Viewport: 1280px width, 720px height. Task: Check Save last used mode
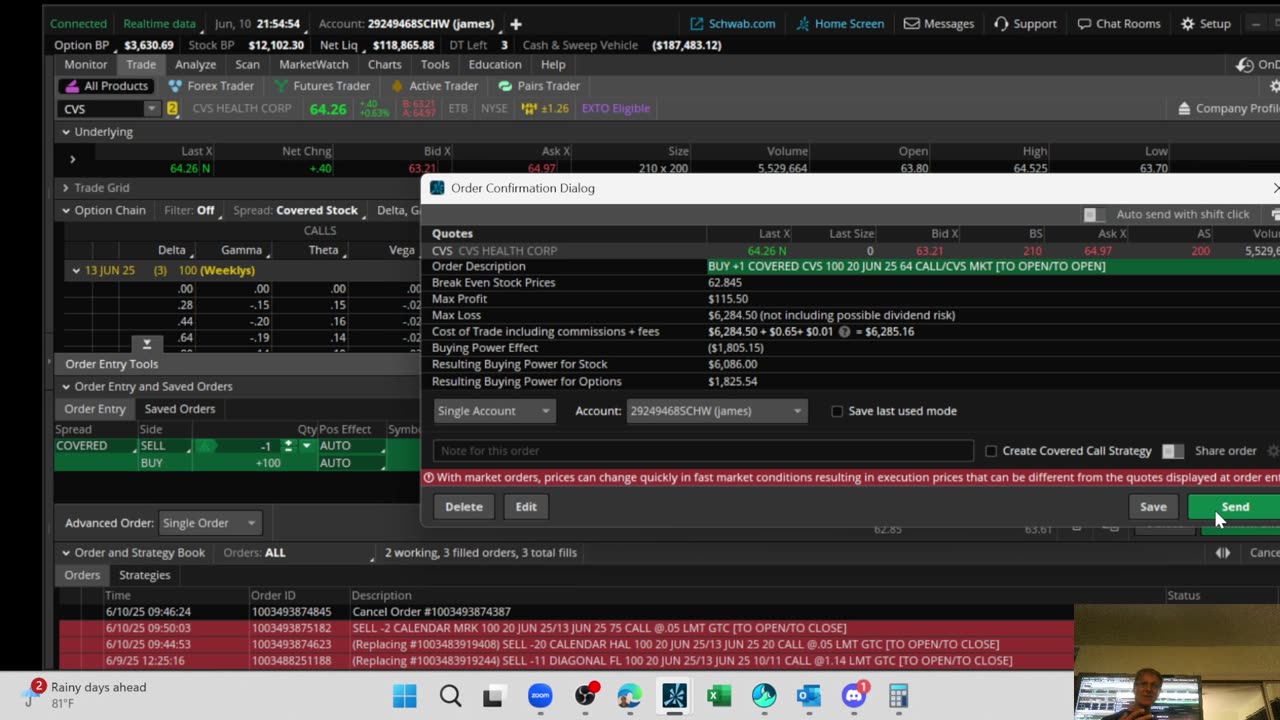pyautogui.click(x=837, y=411)
